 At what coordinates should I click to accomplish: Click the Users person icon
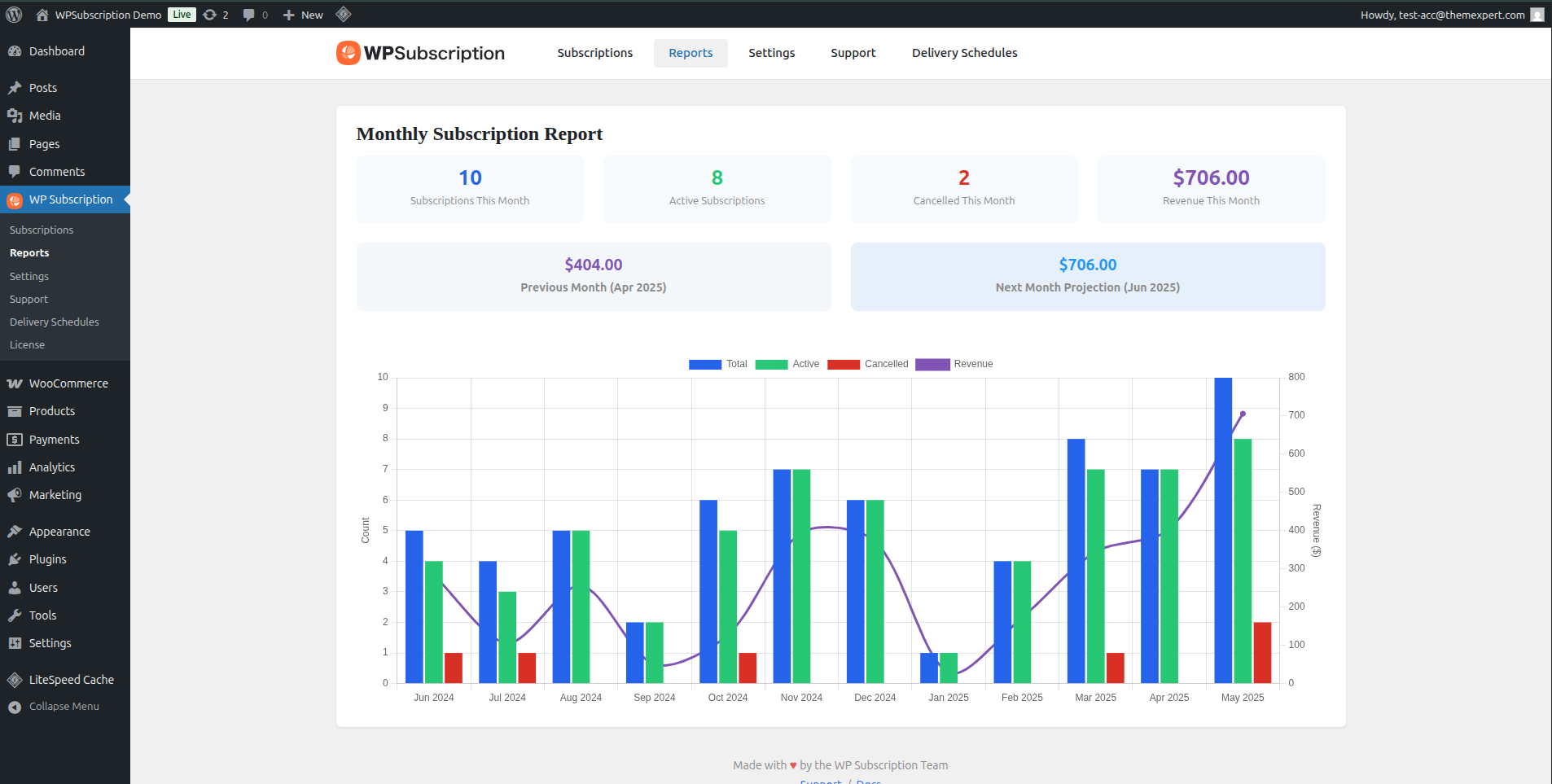15,588
